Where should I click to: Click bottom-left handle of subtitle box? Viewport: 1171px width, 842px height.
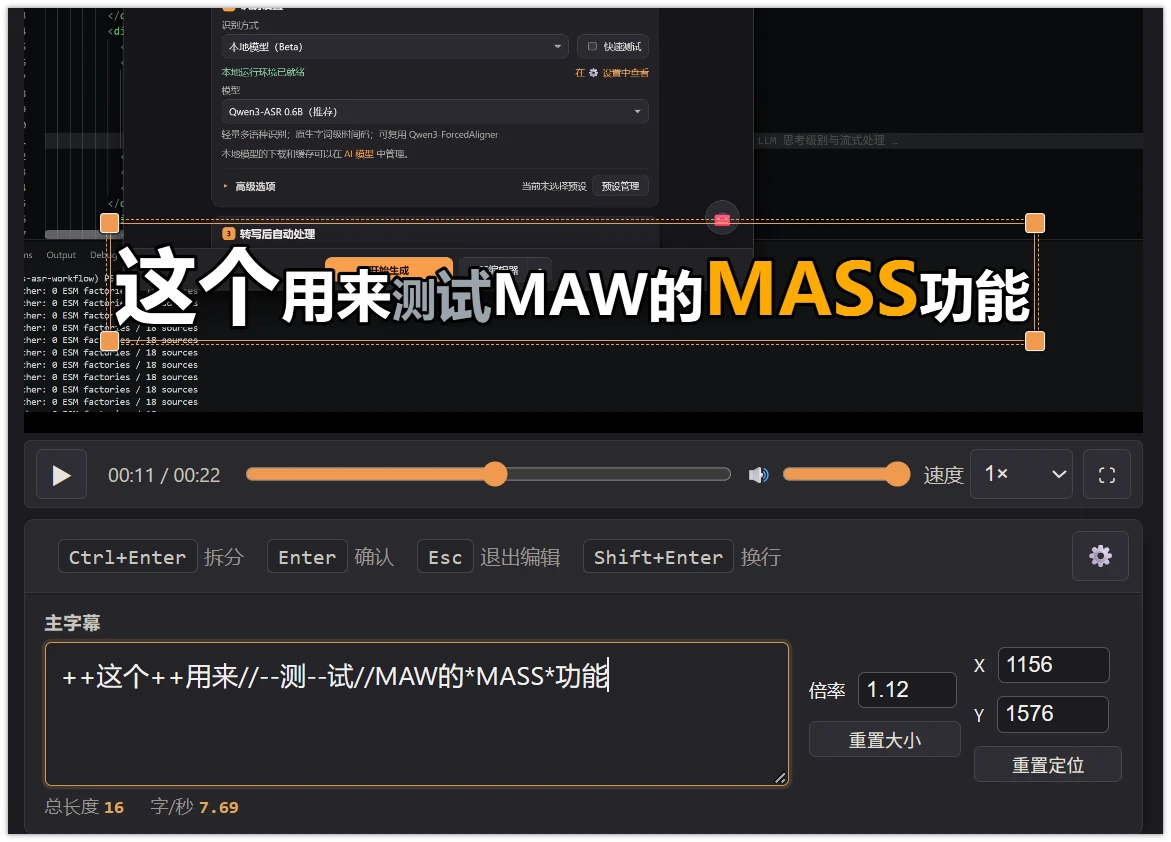pyautogui.click(x=110, y=341)
